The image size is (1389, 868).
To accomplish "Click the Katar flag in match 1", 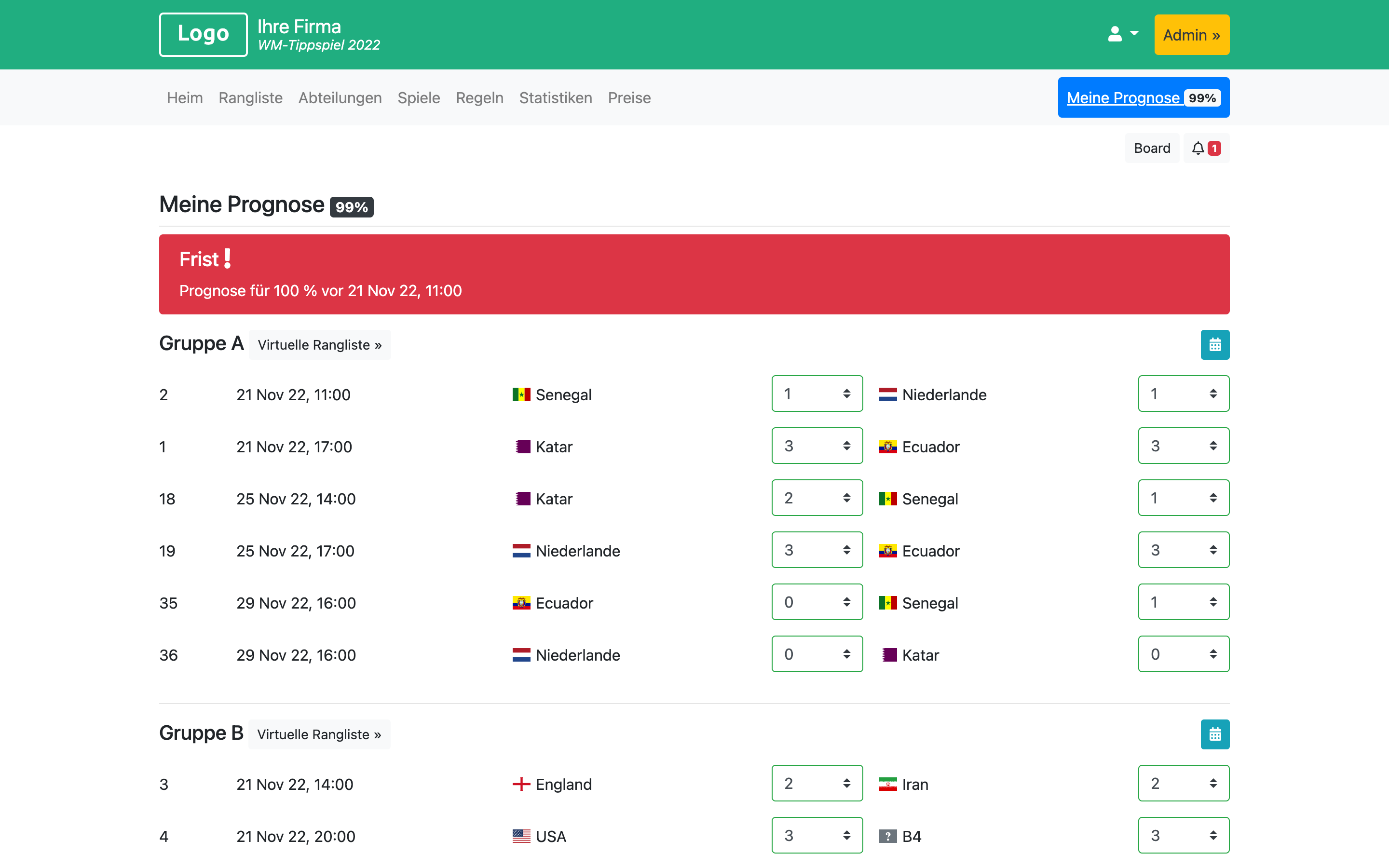I will [x=522, y=447].
